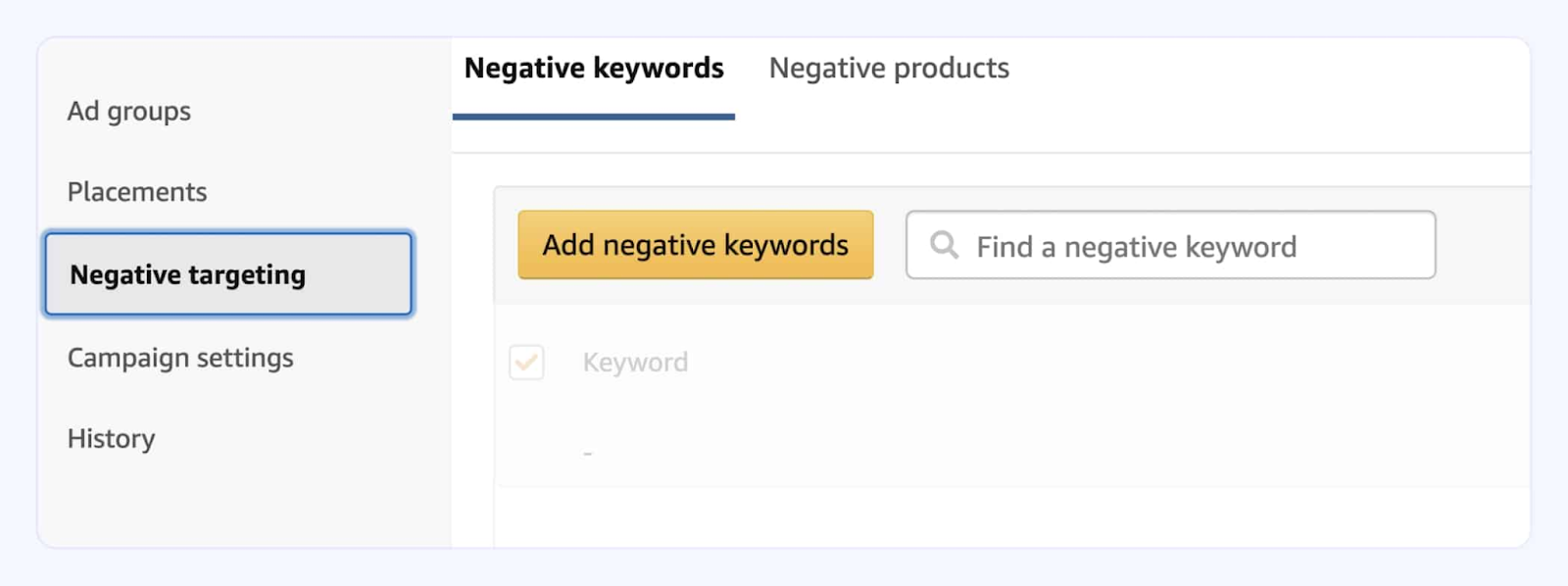View History in the sidebar
1568x586 pixels.
pyautogui.click(x=112, y=439)
